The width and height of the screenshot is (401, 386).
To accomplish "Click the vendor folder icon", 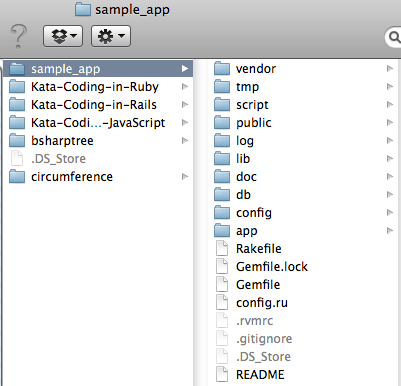I will 222,69.
